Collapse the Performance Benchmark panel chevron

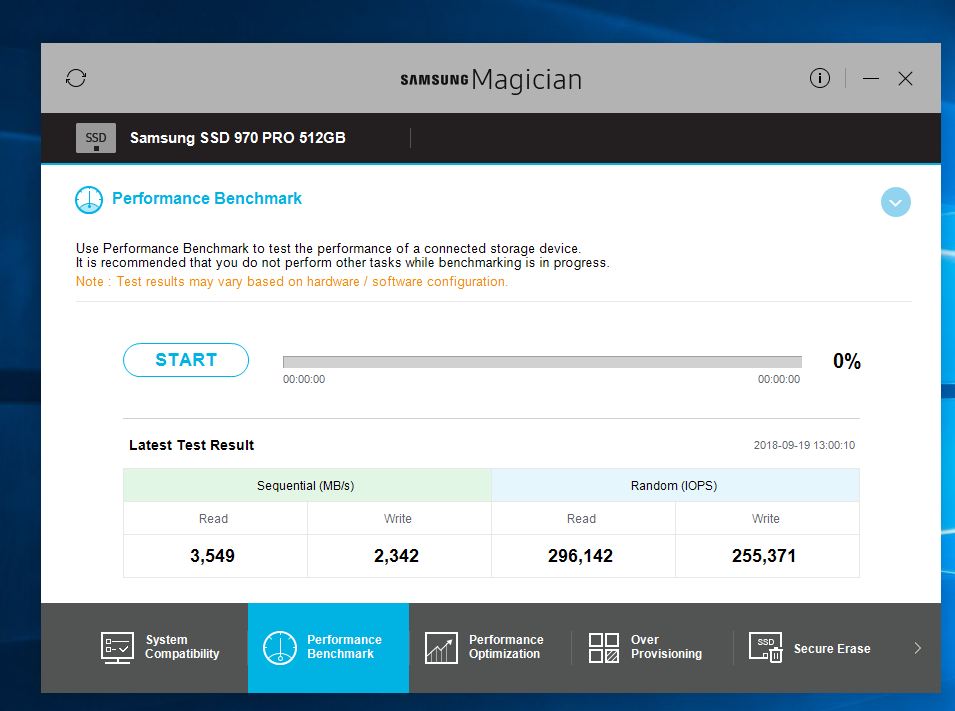click(895, 202)
